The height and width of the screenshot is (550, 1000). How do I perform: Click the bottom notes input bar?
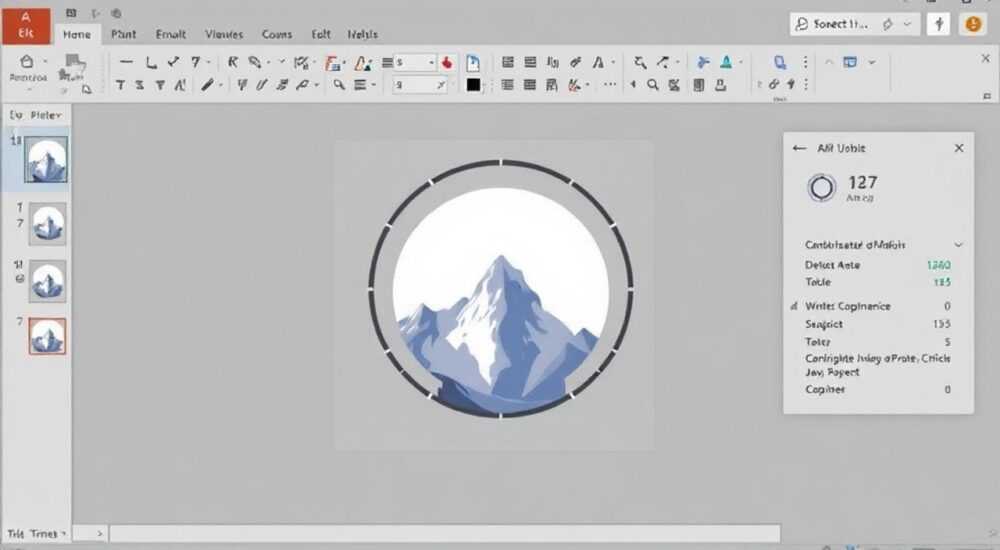pos(445,533)
